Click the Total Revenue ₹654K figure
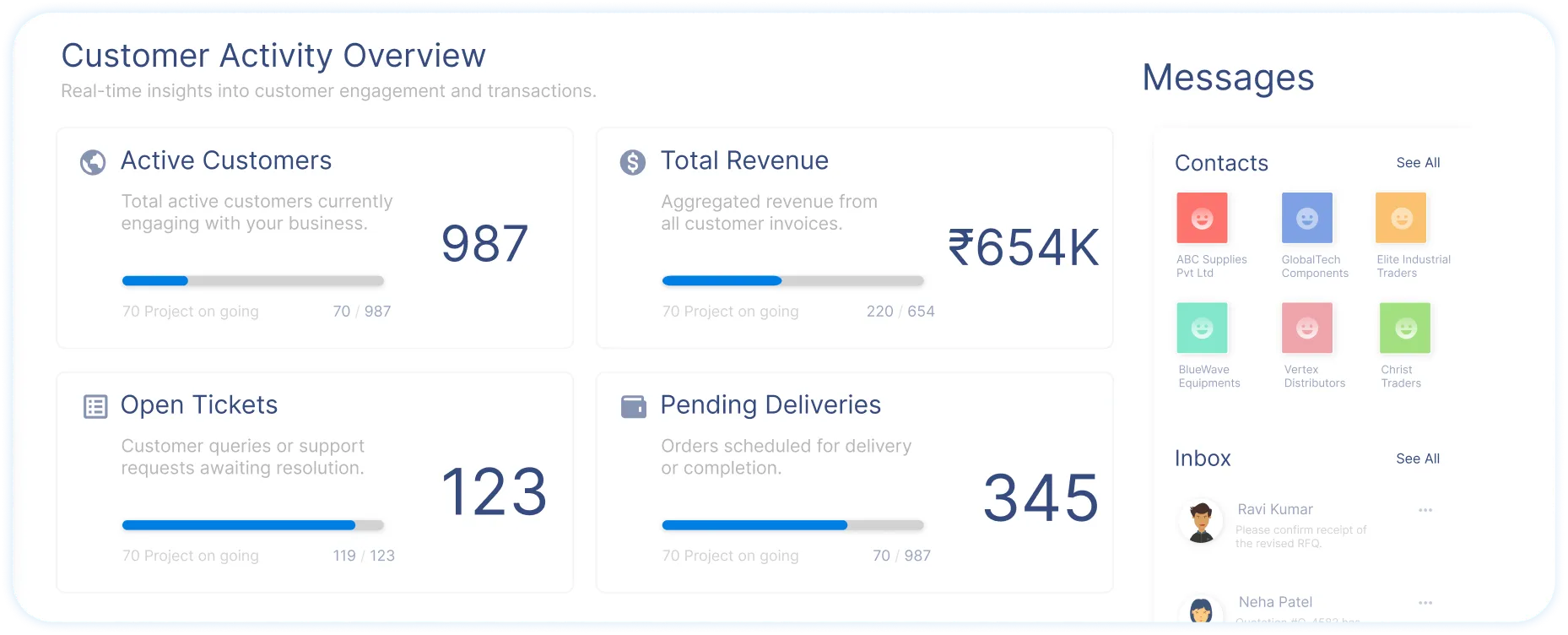The width and height of the screenshot is (1568, 635). click(x=1023, y=247)
